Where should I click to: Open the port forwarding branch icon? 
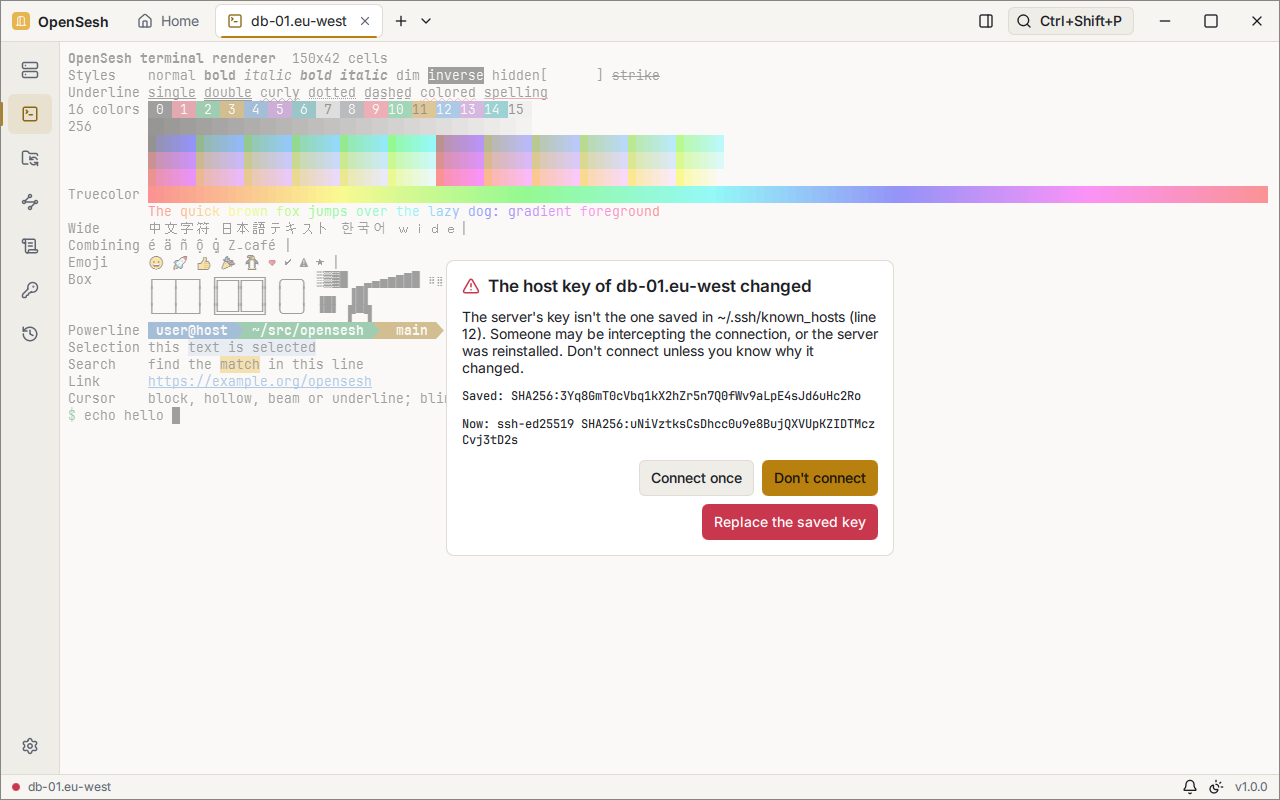[x=30, y=202]
